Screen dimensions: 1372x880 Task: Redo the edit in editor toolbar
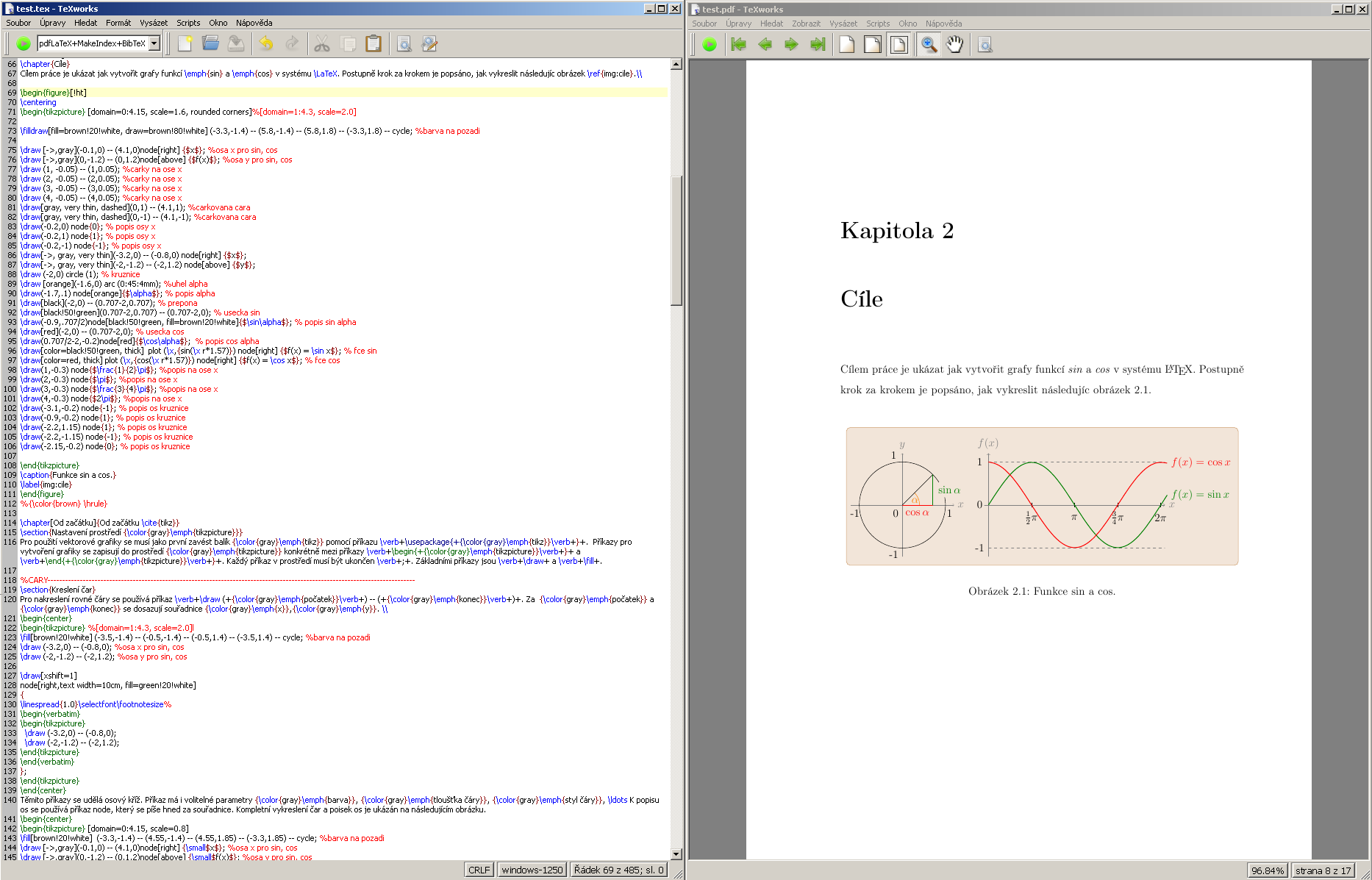coord(292,44)
